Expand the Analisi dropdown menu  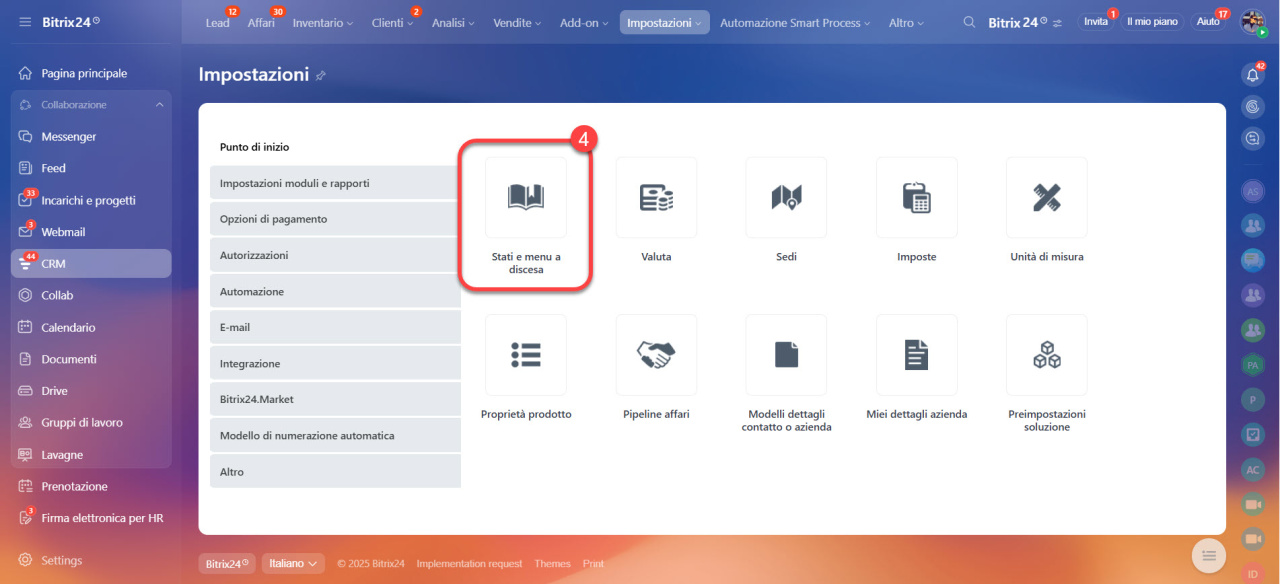click(453, 22)
